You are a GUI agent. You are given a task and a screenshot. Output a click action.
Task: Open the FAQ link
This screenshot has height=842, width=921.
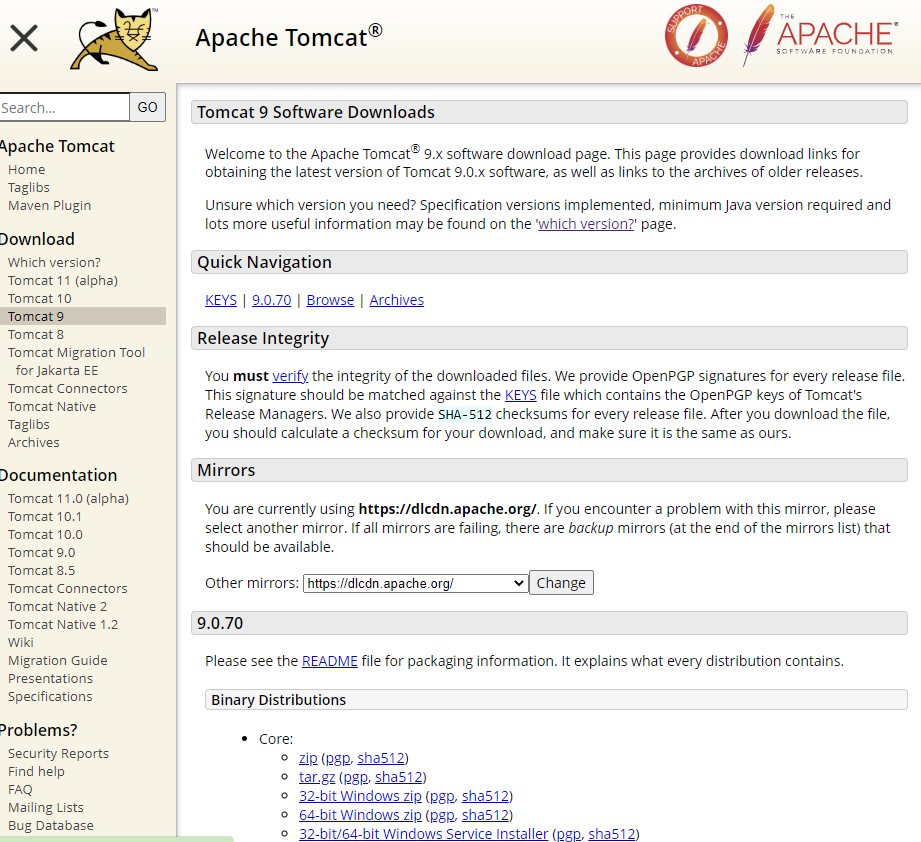point(20,790)
